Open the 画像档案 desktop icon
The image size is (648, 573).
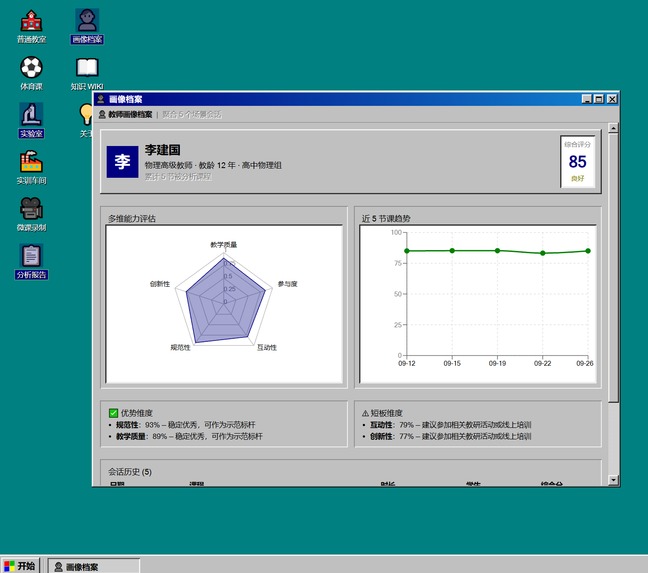[x=87, y=26]
